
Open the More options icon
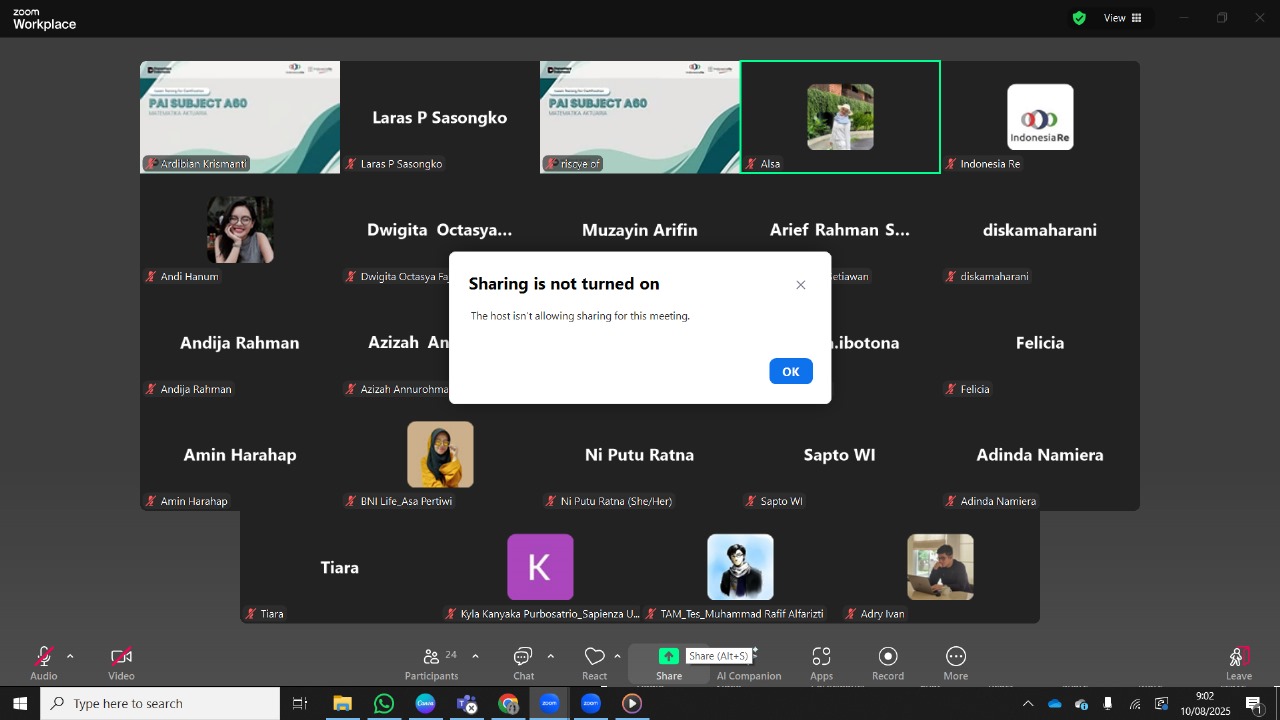(956, 657)
